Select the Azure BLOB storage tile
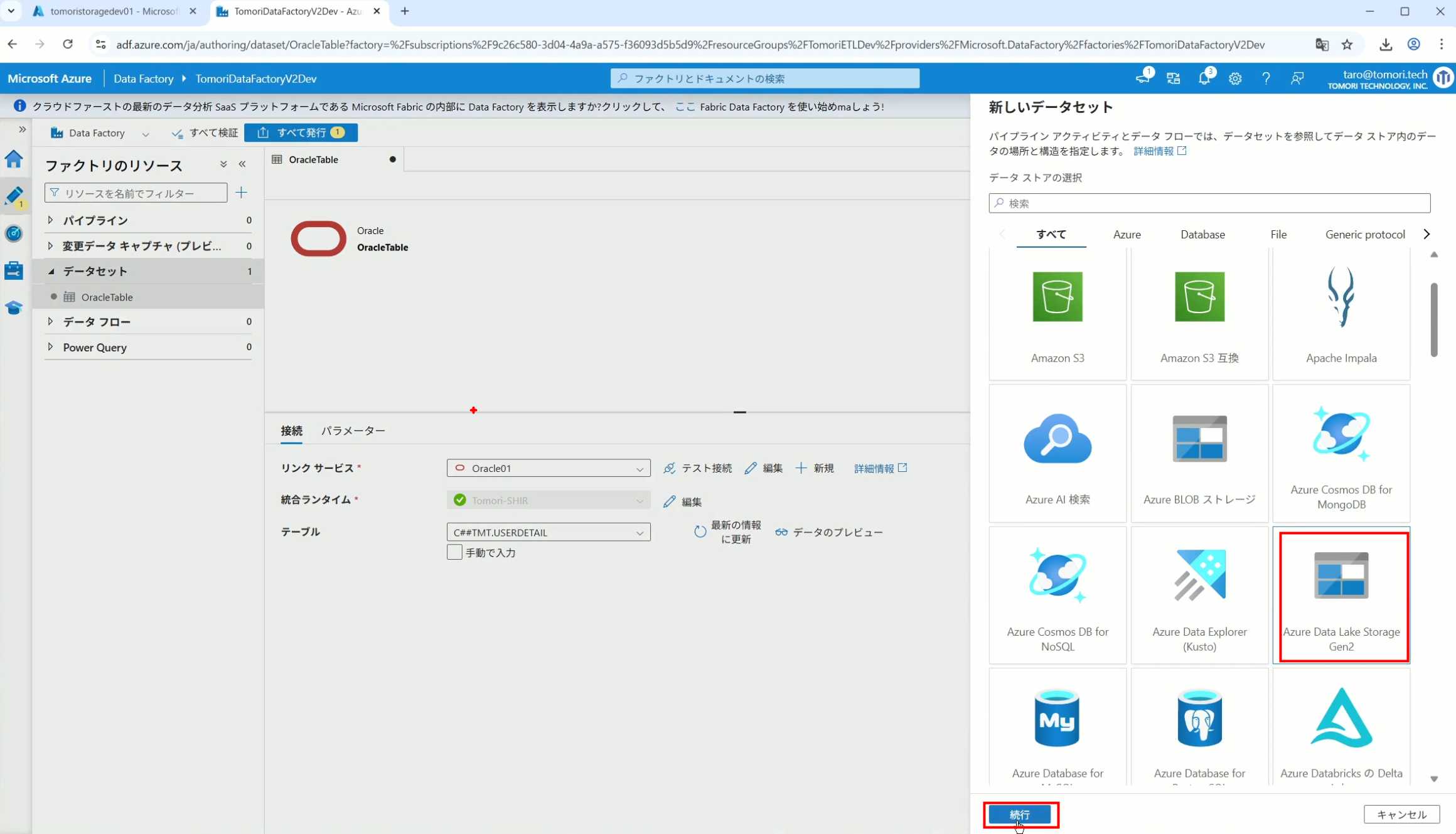Image resolution: width=1456 pixels, height=834 pixels. pos(1199,454)
